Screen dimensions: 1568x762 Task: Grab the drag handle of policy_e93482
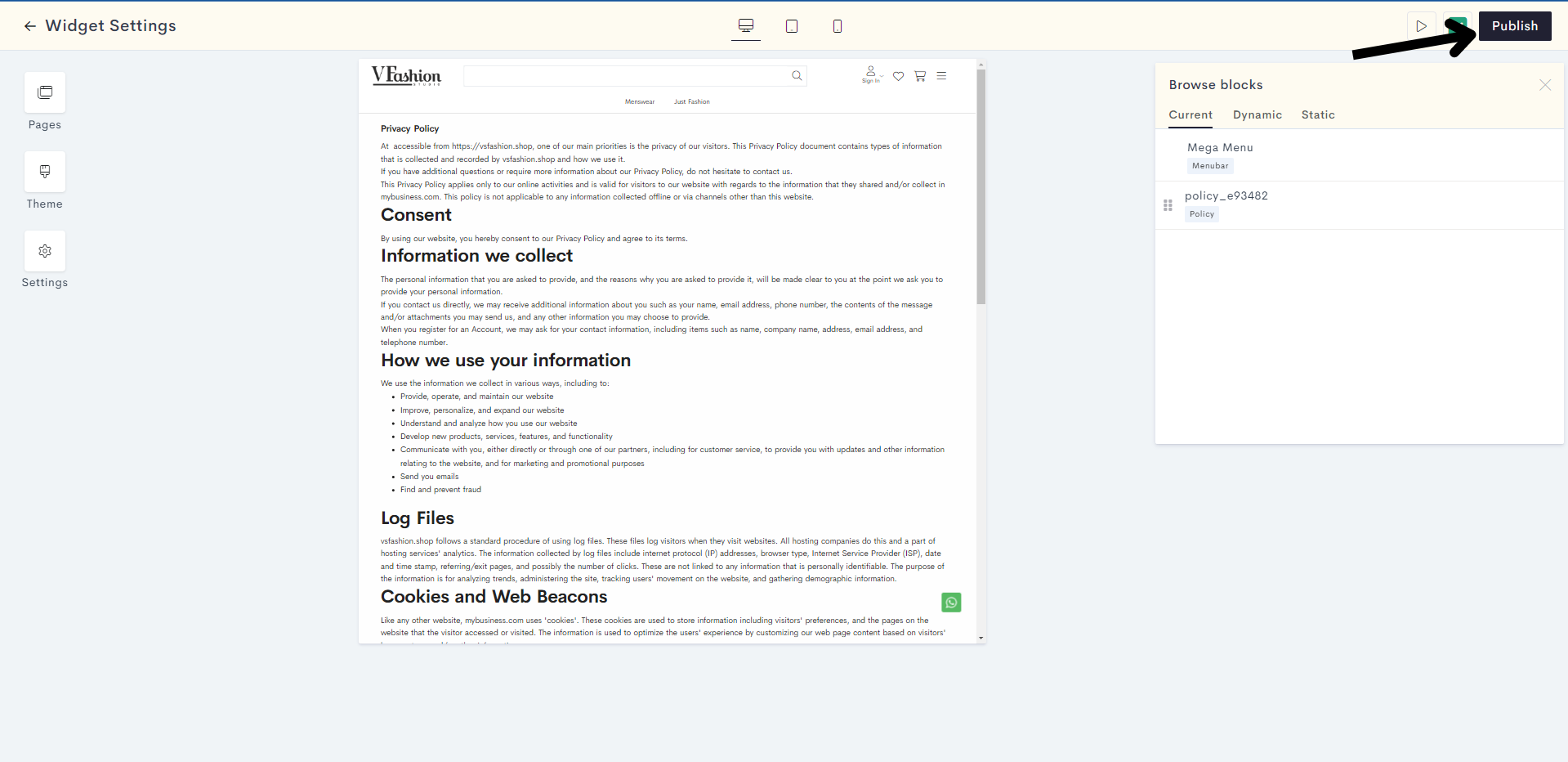[1168, 205]
